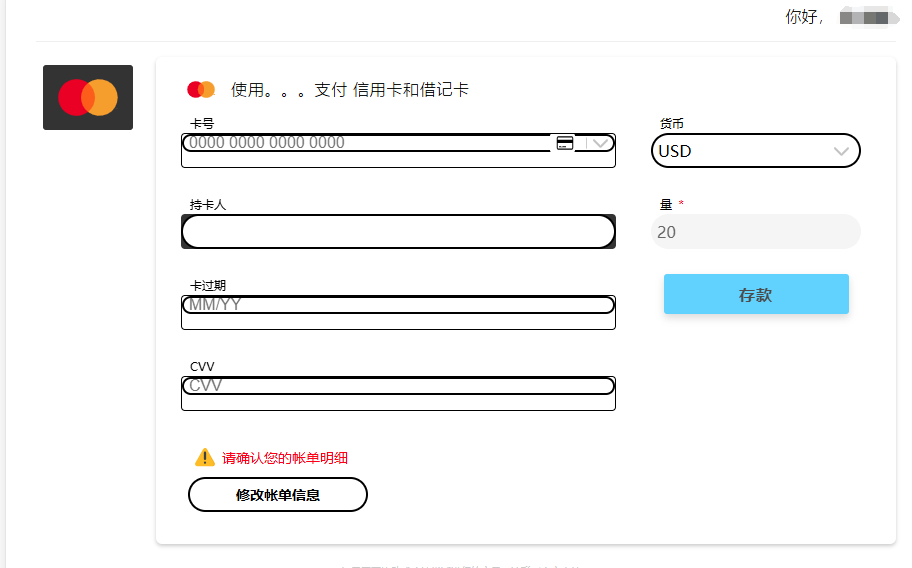Click the CVV security code field
This screenshot has width=912, height=568.
point(398,386)
